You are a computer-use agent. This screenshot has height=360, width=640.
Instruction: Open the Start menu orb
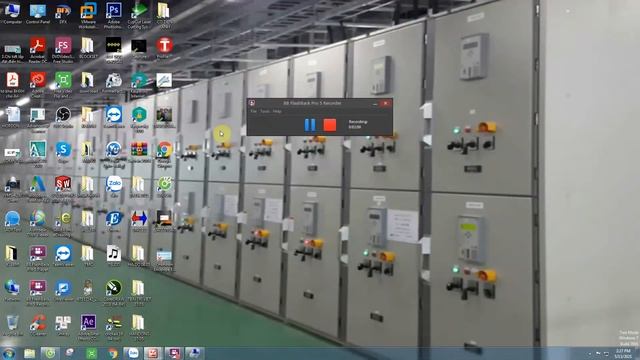(x=9, y=353)
